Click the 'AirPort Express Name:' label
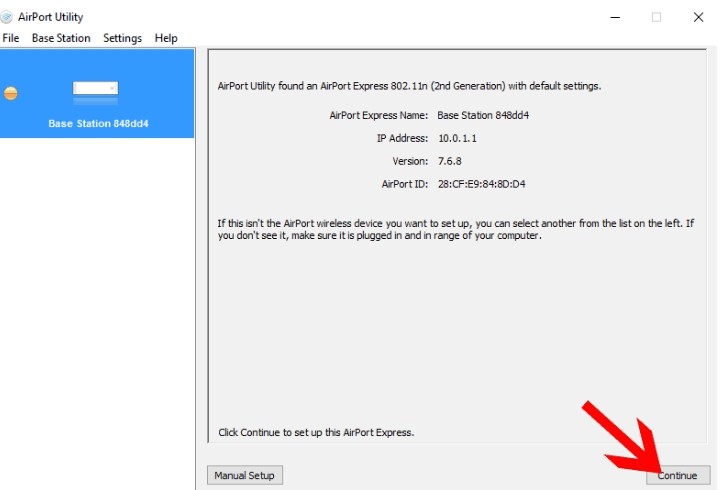The image size is (720, 490). (x=378, y=115)
